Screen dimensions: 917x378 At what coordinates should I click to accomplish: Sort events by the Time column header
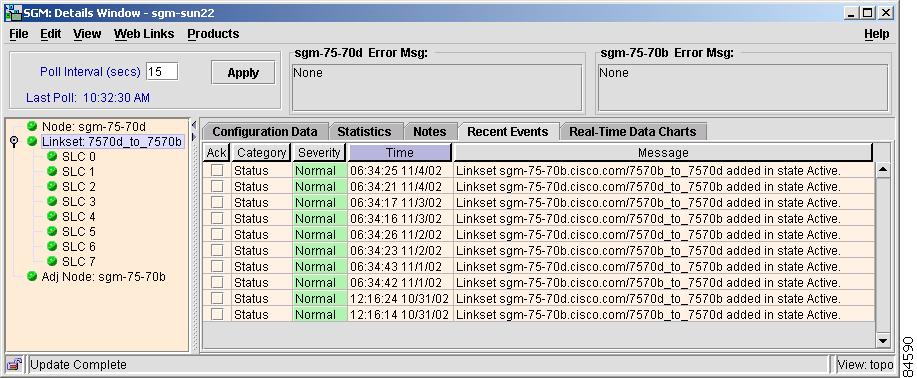click(399, 153)
